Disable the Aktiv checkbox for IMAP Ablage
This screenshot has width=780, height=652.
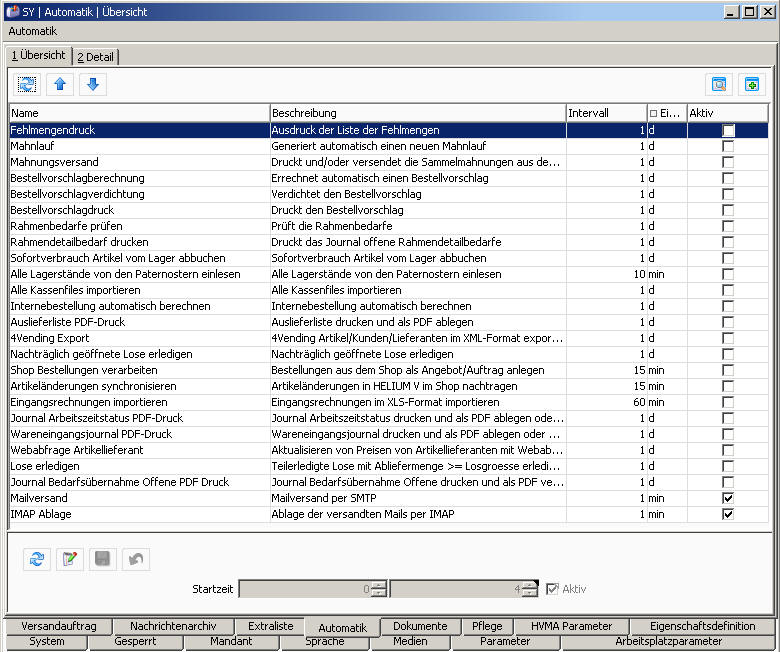[x=728, y=514]
